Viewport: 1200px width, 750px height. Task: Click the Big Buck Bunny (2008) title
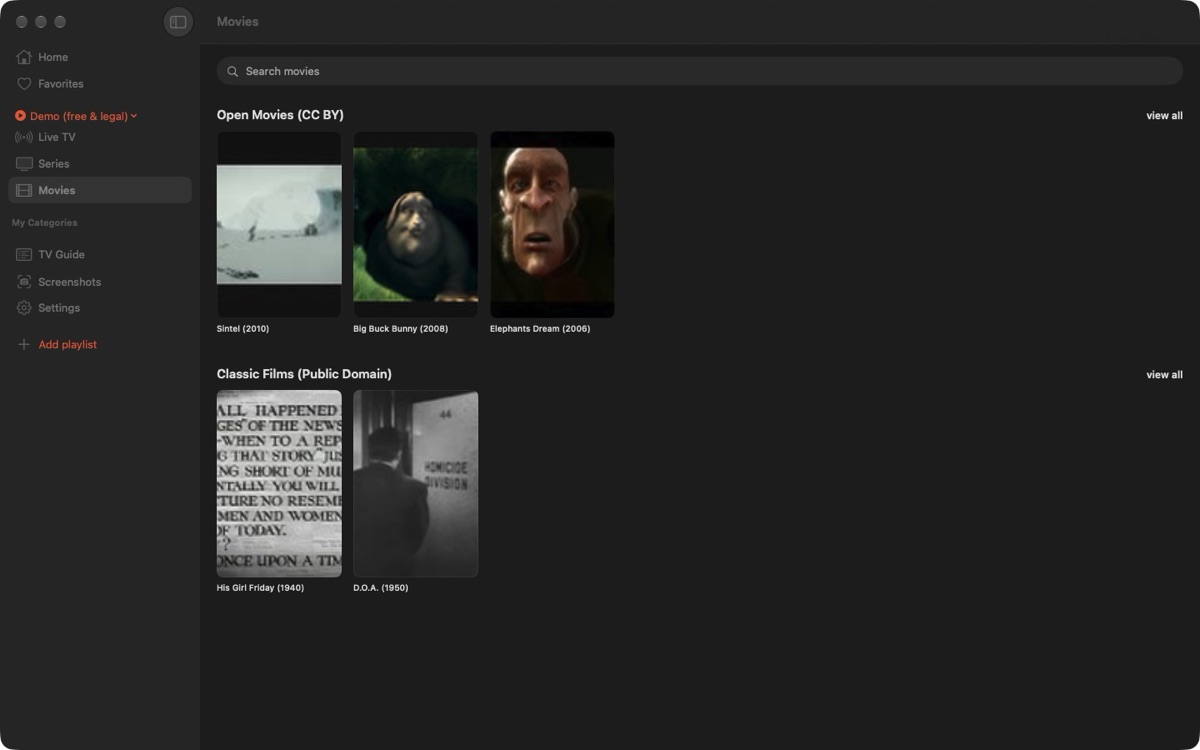(x=401, y=329)
